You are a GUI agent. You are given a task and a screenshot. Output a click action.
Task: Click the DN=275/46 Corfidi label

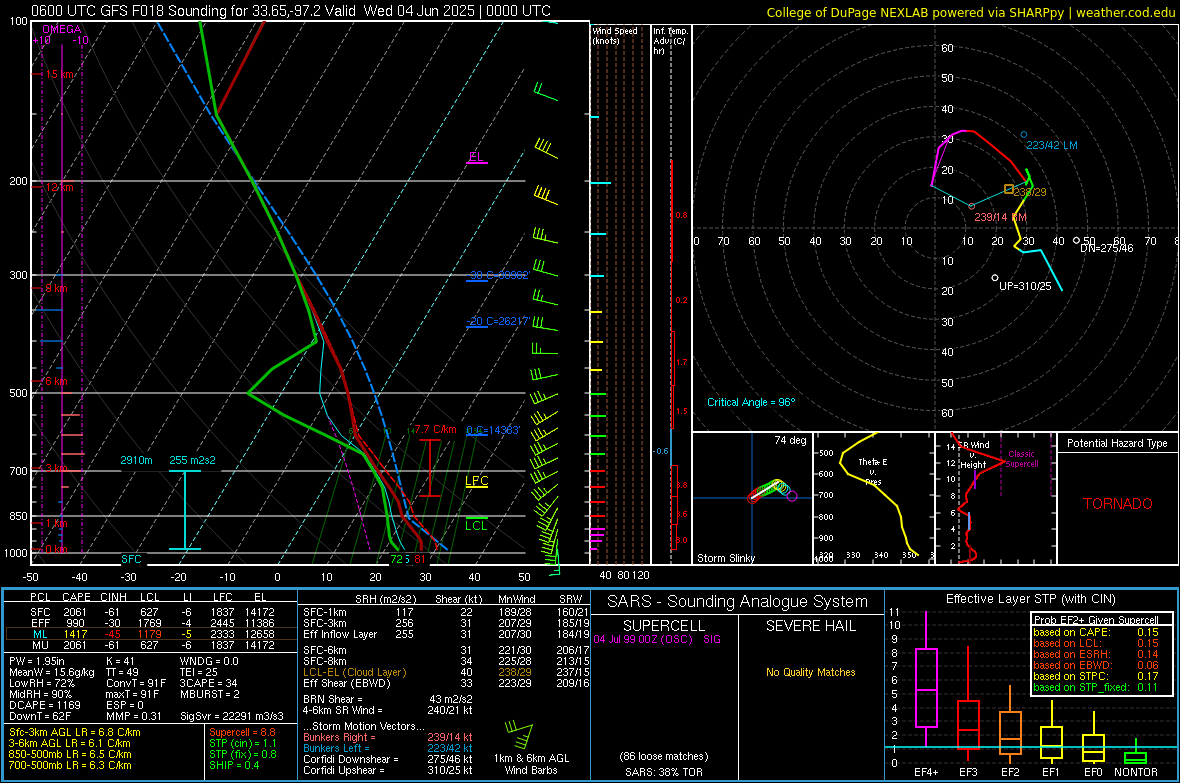pyautogui.click(x=1106, y=248)
